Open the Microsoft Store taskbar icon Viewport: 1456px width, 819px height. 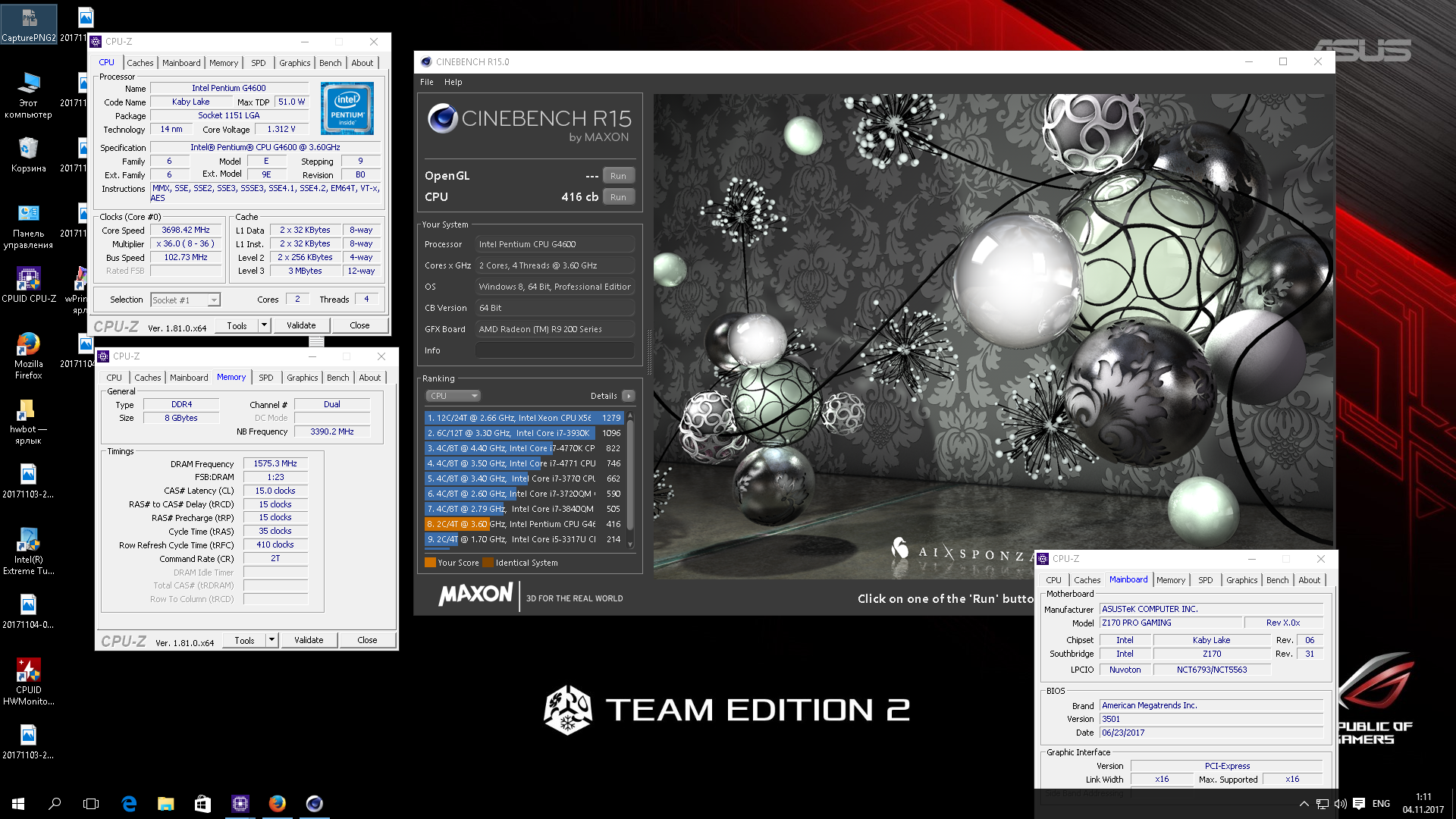tap(202, 803)
